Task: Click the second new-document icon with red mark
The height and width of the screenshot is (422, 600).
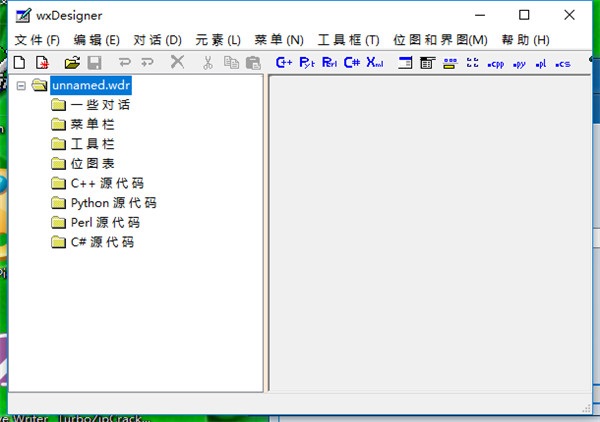Action: pyautogui.click(x=42, y=62)
